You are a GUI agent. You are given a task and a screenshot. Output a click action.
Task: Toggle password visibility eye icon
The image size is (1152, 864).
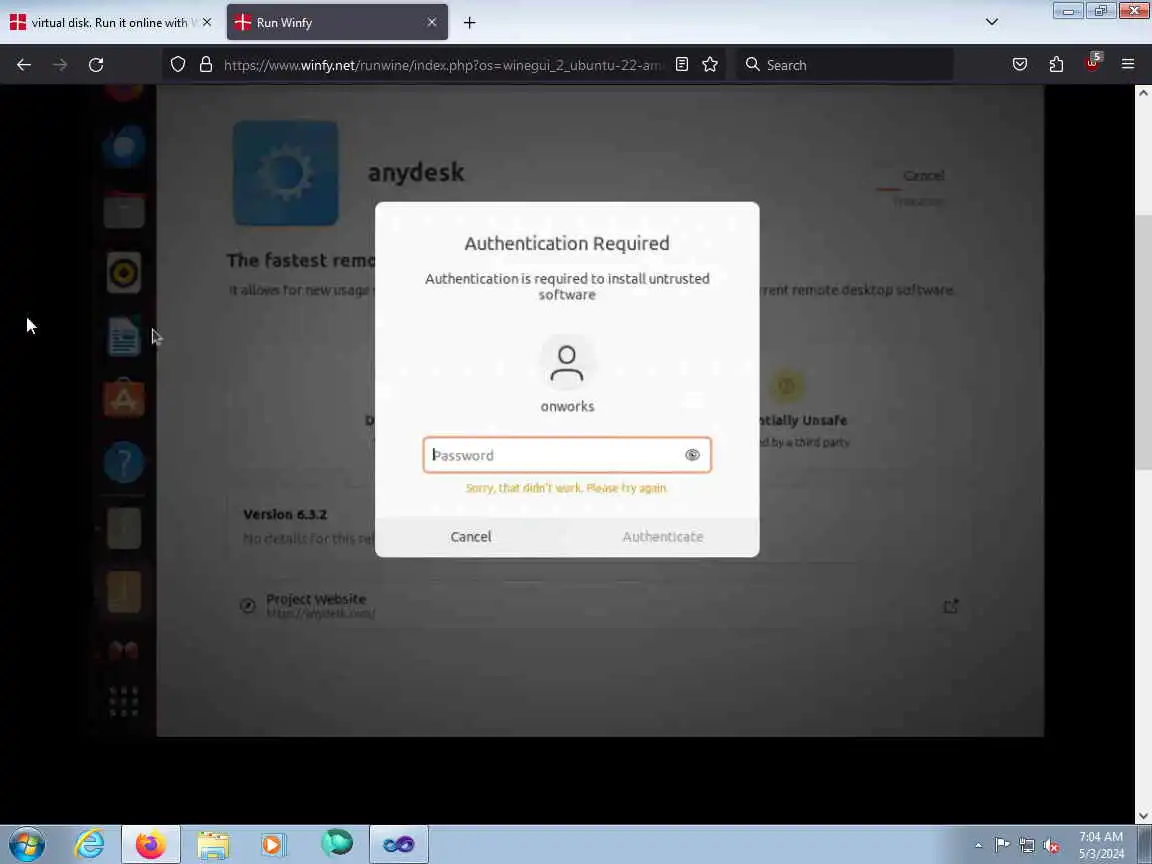[692, 455]
